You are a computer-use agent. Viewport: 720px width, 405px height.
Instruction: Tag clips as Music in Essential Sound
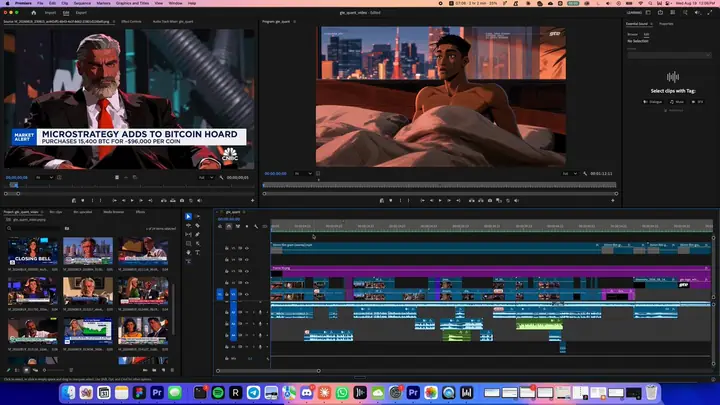(677, 102)
